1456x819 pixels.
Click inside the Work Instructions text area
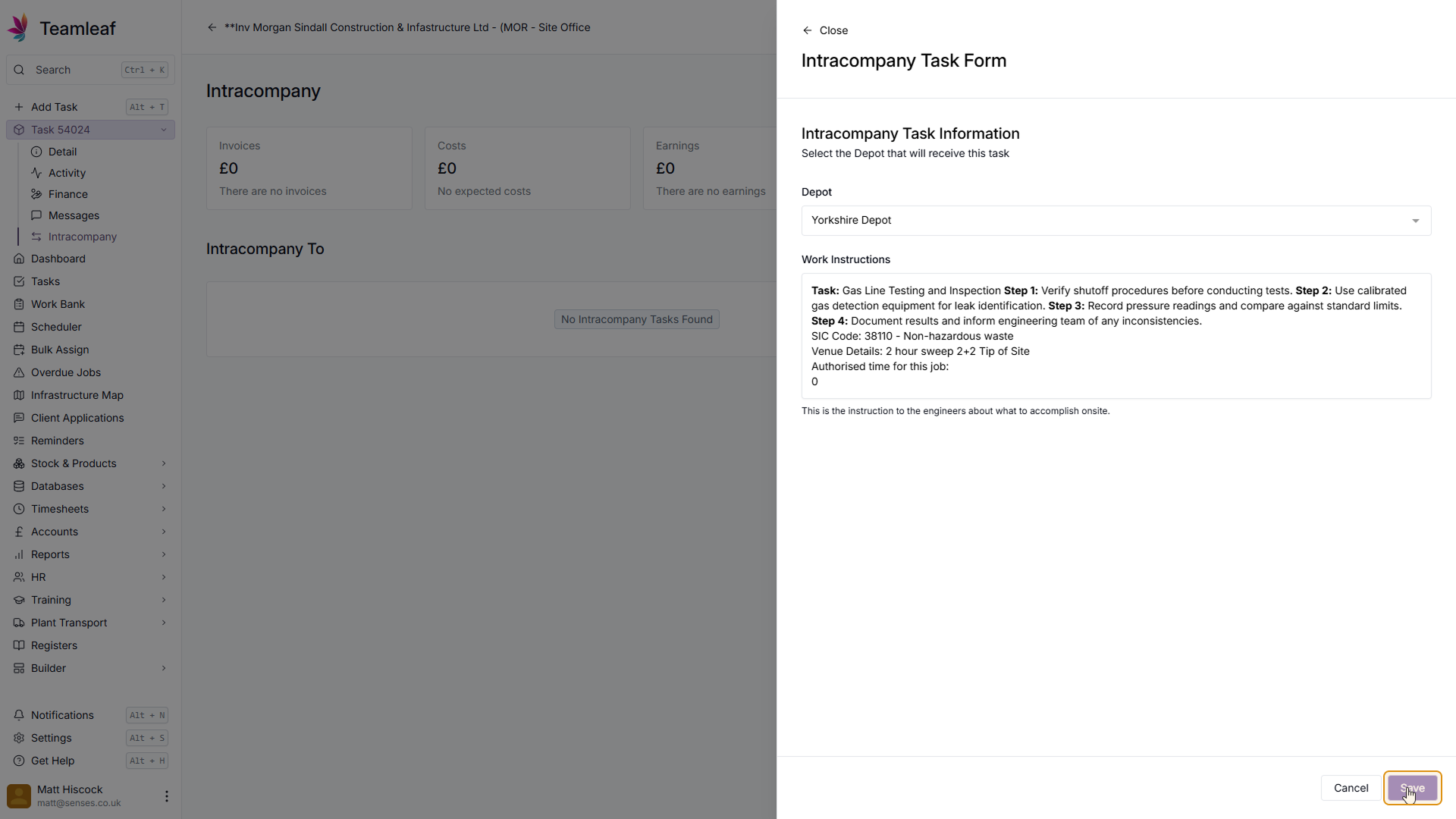pyautogui.click(x=1116, y=336)
